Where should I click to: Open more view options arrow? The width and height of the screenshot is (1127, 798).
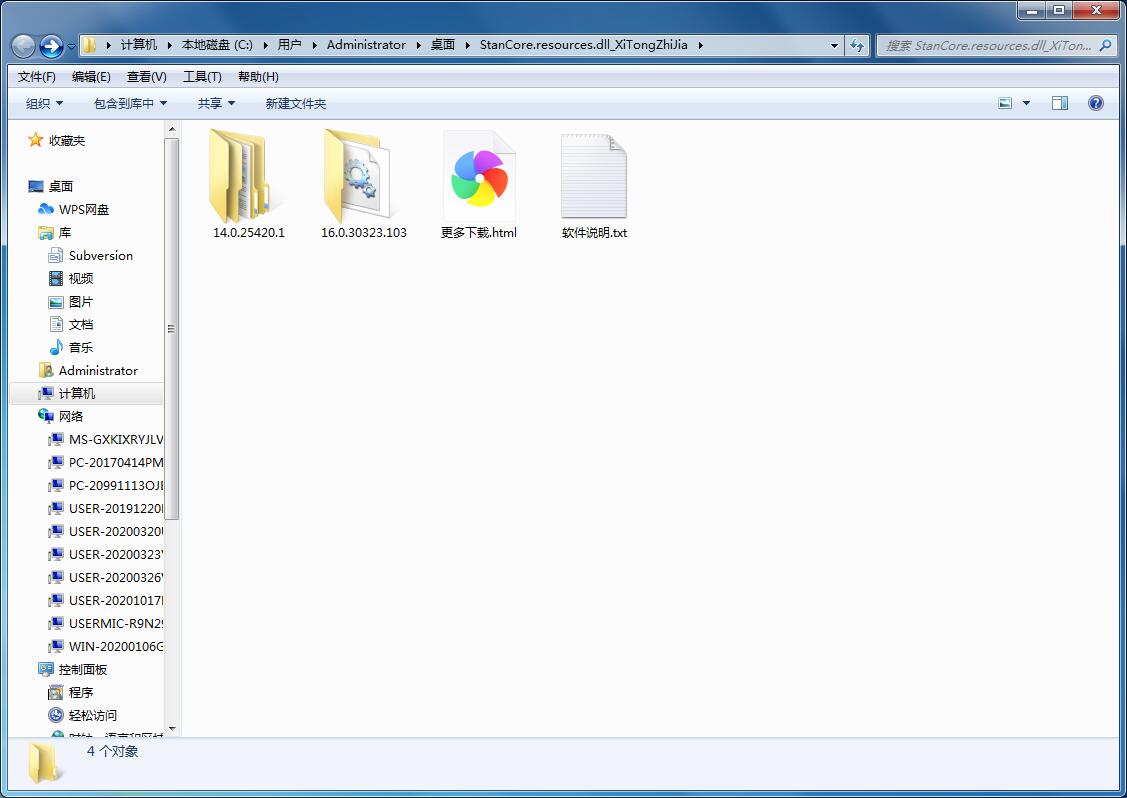pyautogui.click(x=1026, y=104)
